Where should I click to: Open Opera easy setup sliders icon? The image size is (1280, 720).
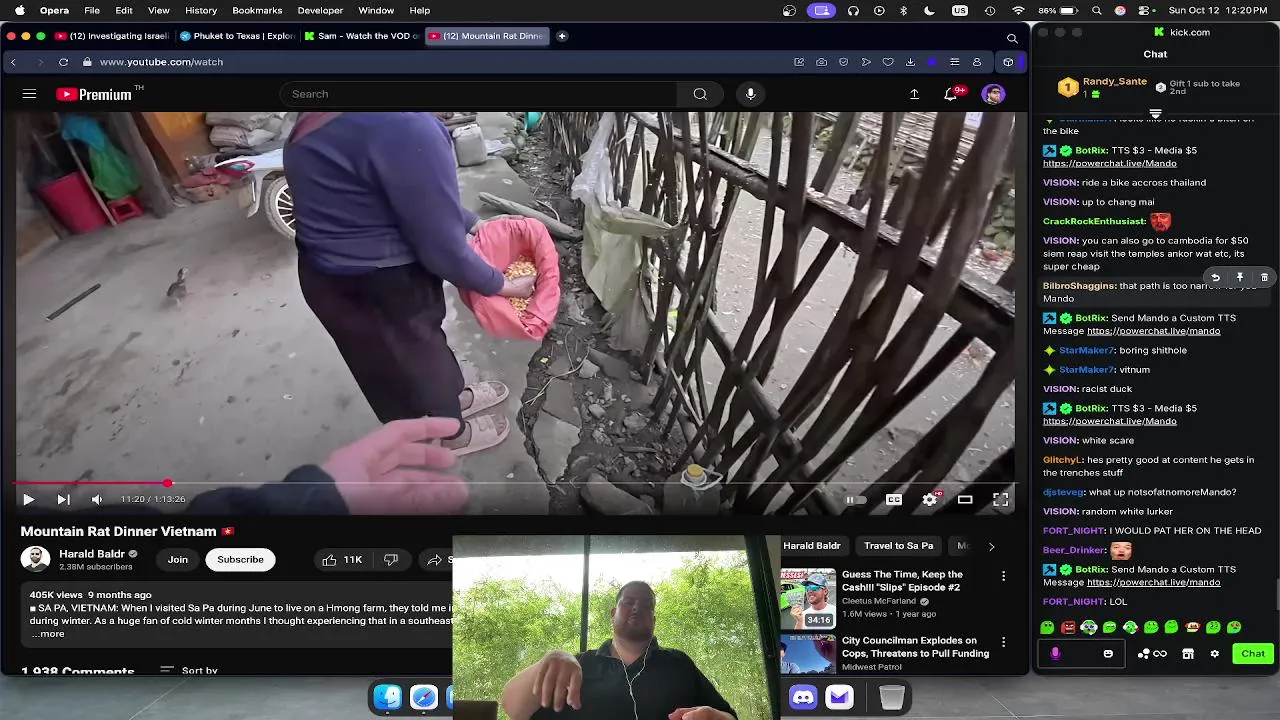point(954,62)
